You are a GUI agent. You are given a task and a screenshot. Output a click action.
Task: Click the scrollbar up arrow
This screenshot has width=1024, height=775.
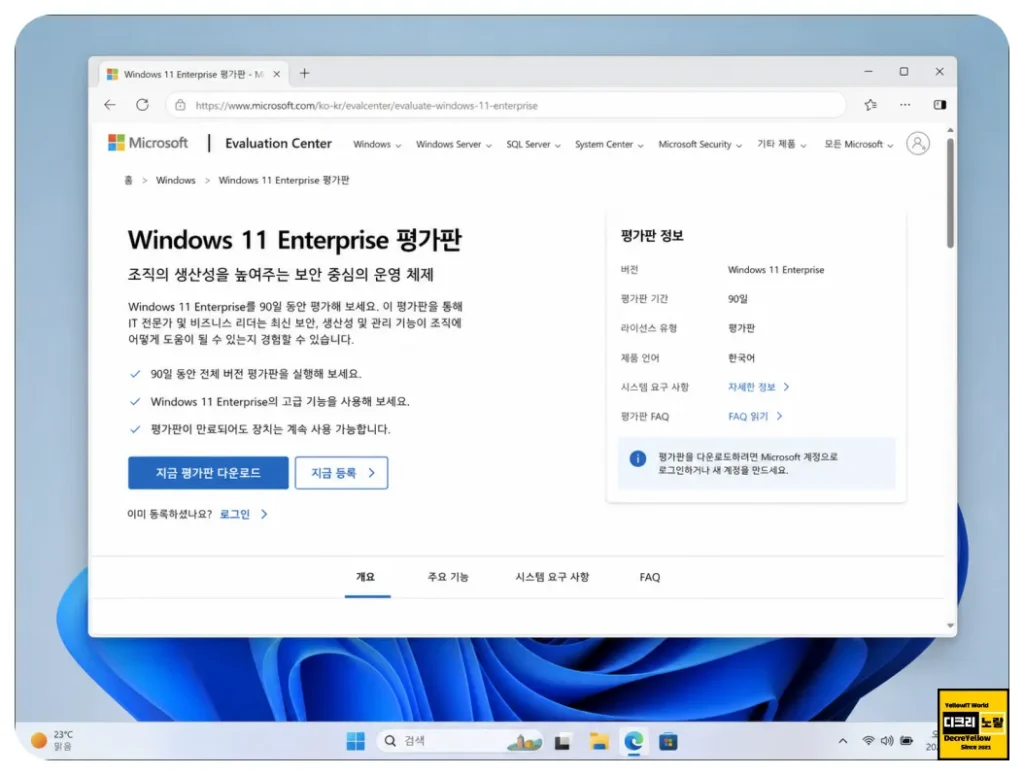pyautogui.click(x=950, y=131)
